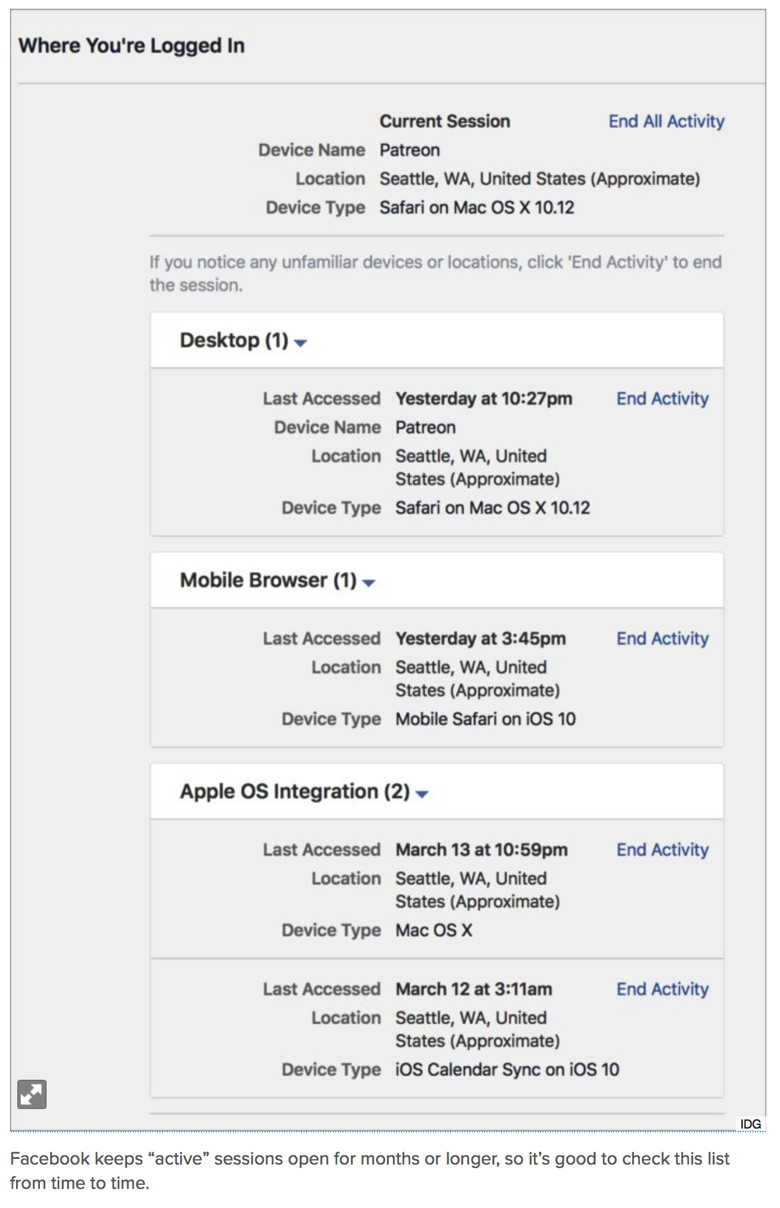End activity for the March 12 session
Screen dimensions: 780x1208
(662, 989)
